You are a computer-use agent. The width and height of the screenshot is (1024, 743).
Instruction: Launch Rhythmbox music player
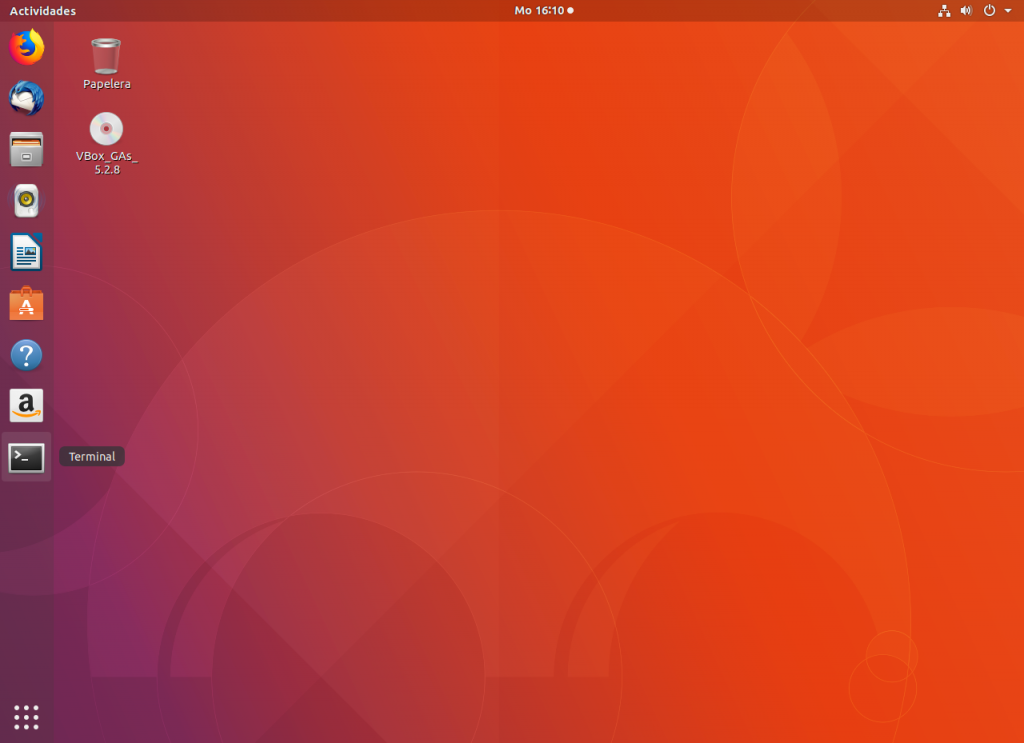pos(26,200)
